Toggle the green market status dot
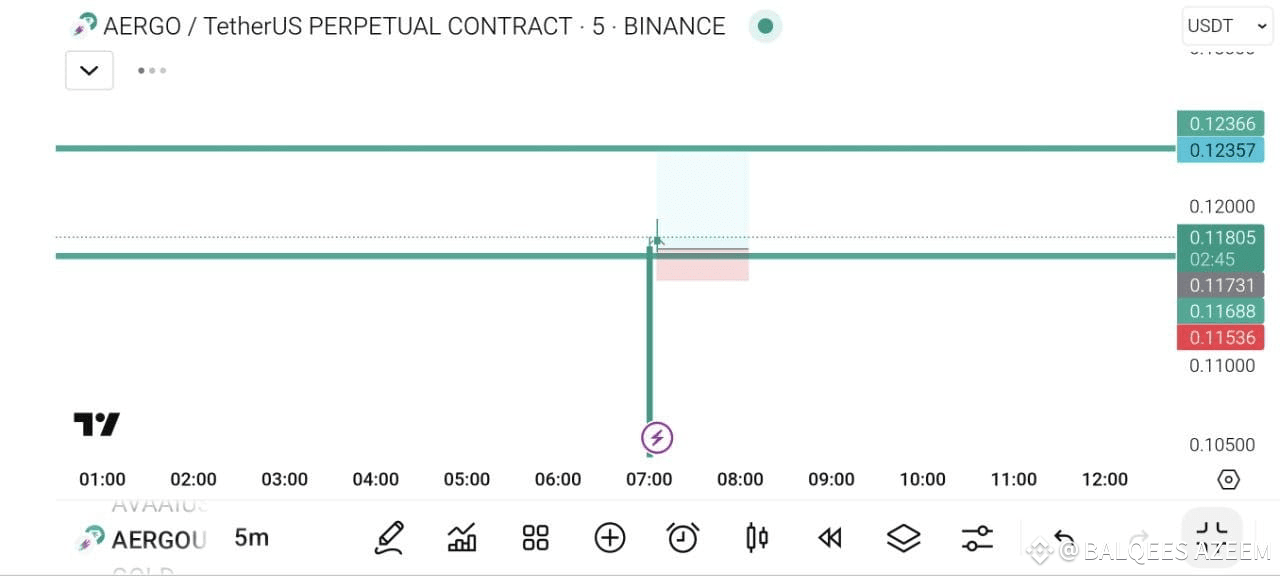 (765, 26)
